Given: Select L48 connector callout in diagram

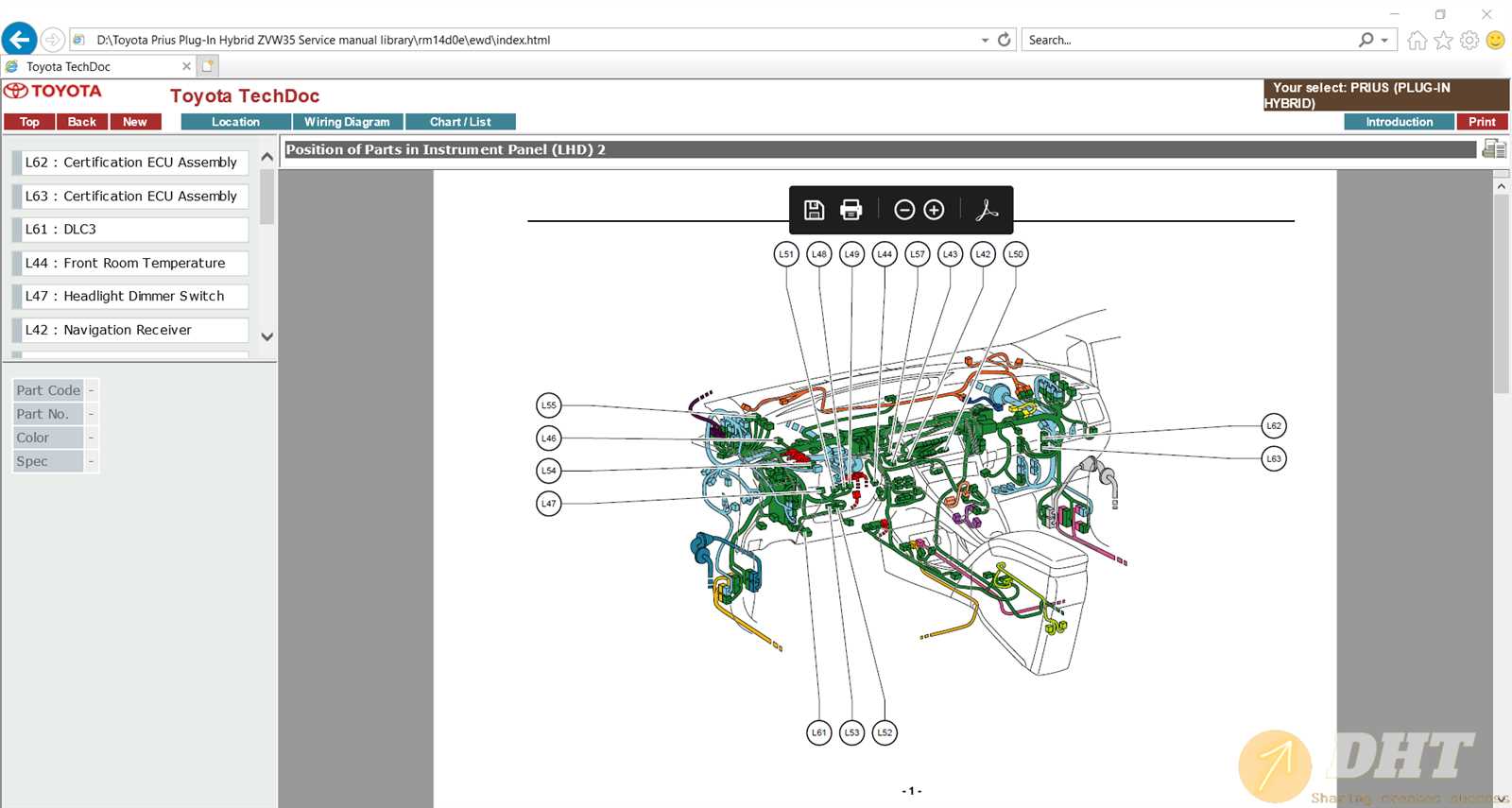Looking at the screenshot, I should coord(819,254).
